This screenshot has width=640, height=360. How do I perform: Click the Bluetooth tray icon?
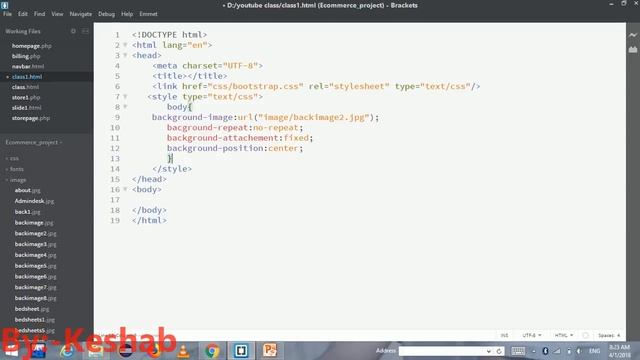(x=545, y=351)
